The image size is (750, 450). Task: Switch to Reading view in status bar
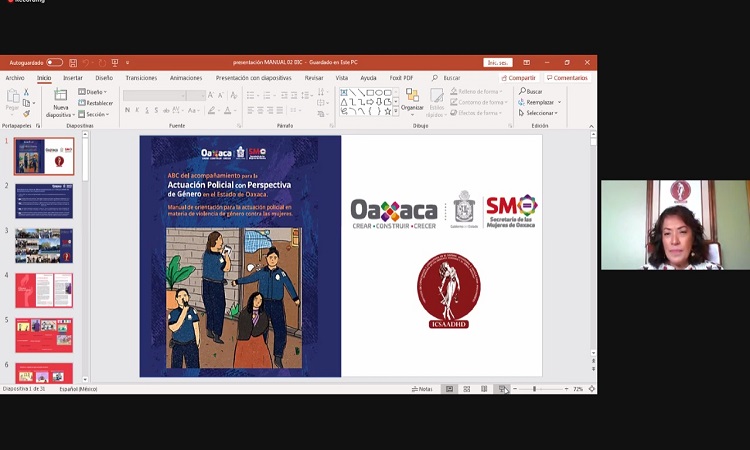click(x=484, y=389)
